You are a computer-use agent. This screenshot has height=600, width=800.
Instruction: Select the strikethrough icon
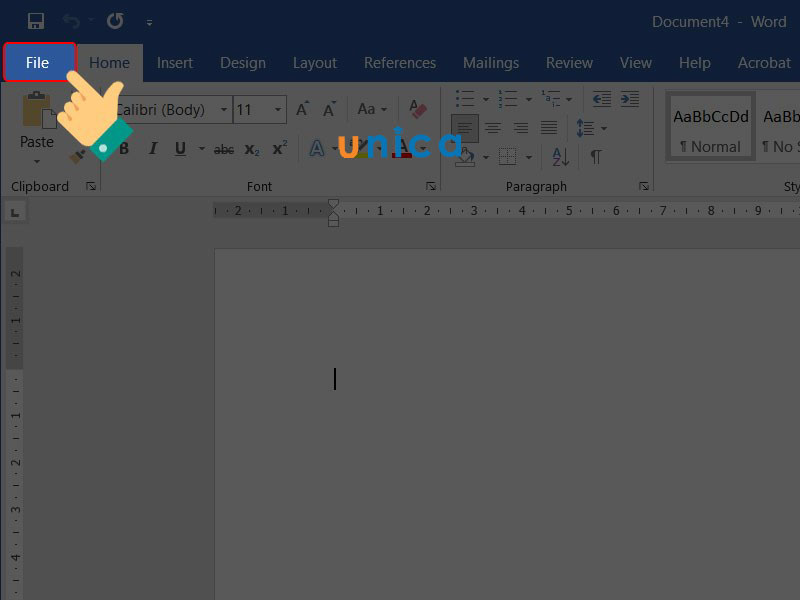(x=225, y=147)
